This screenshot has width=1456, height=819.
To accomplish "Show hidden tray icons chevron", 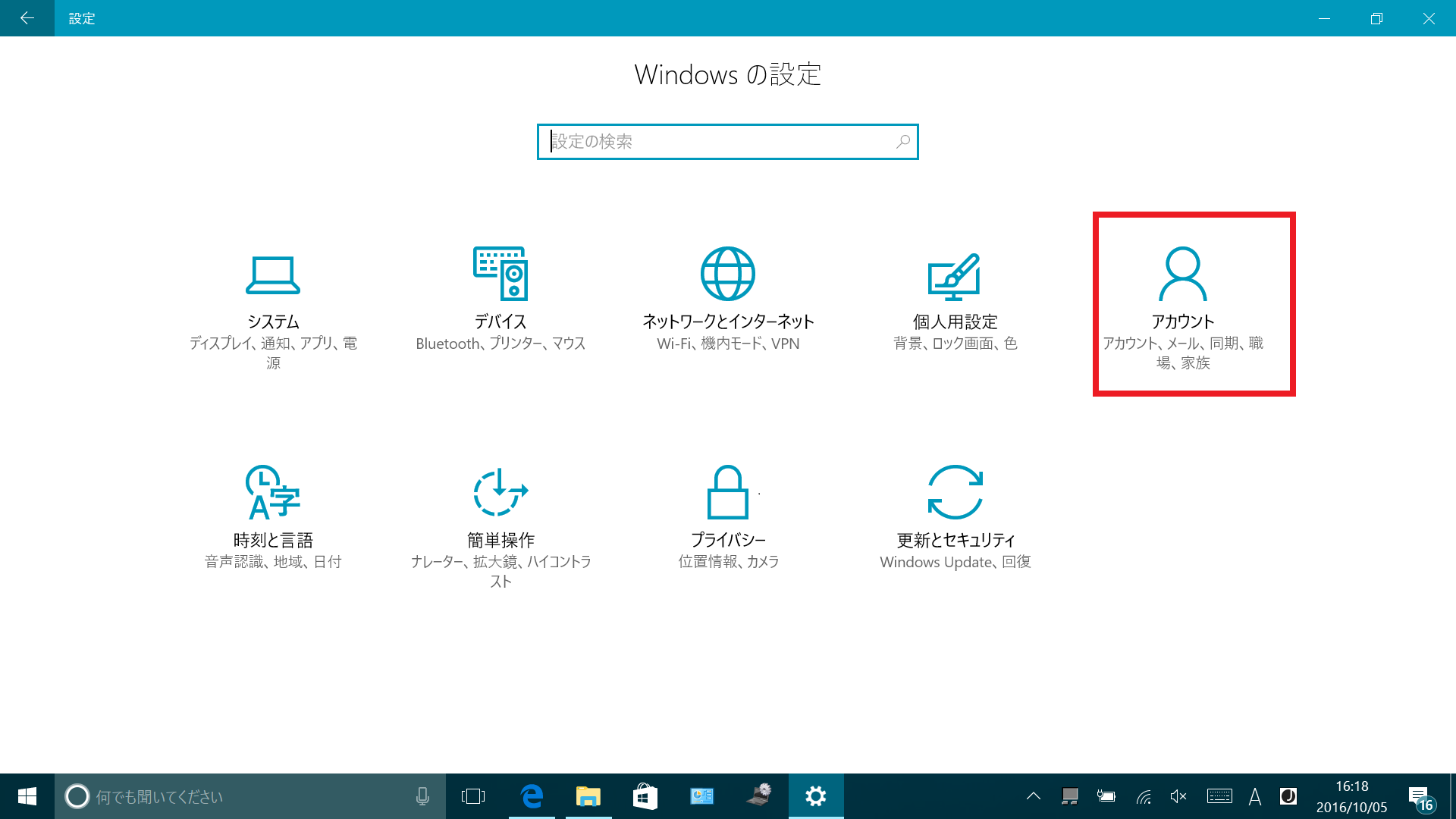I will tap(1033, 796).
